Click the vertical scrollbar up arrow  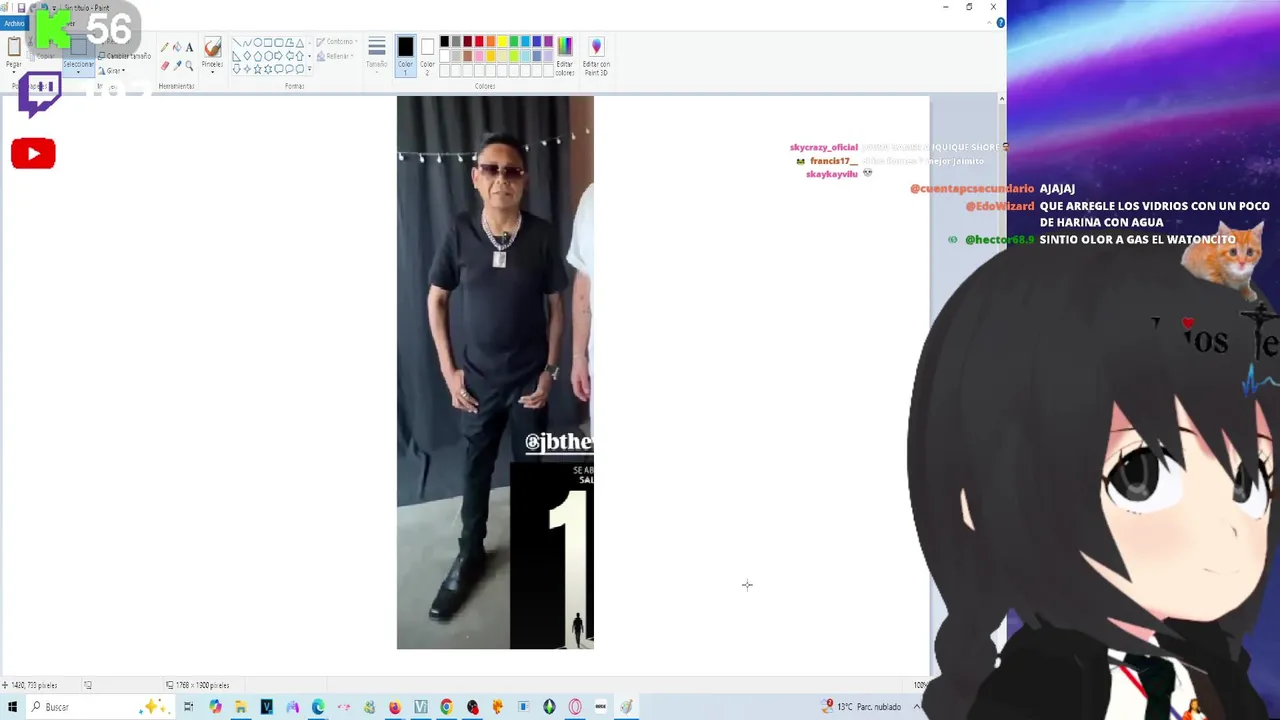(1001, 99)
